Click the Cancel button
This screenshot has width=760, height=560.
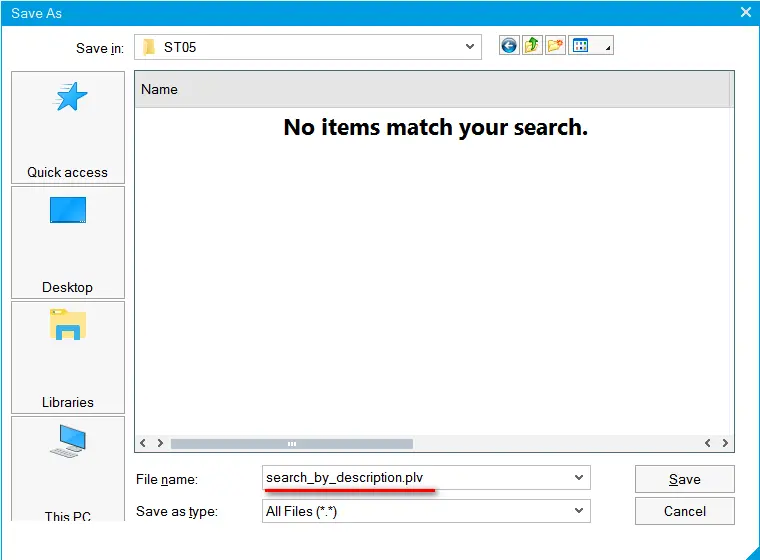(x=684, y=511)
